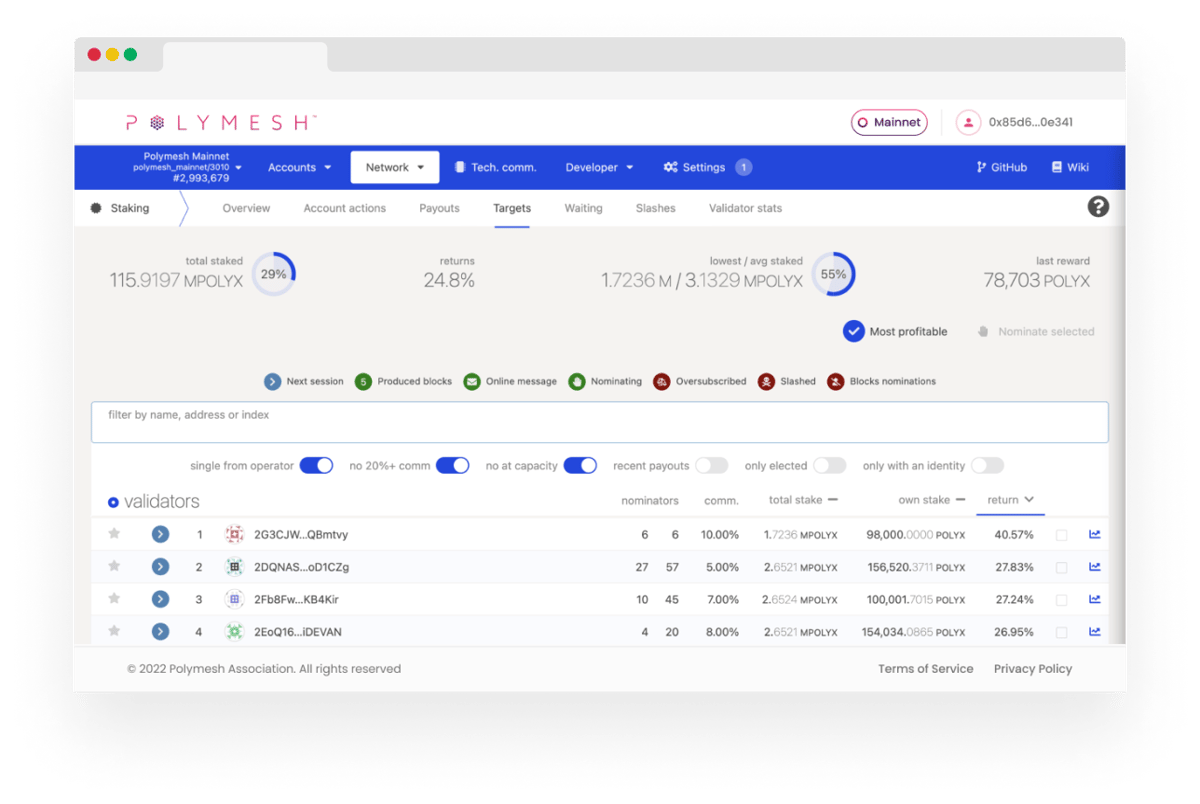This screenshot has height=804, width=1200.
Task: Toggle single from operator switch
Action: point(317,466)
